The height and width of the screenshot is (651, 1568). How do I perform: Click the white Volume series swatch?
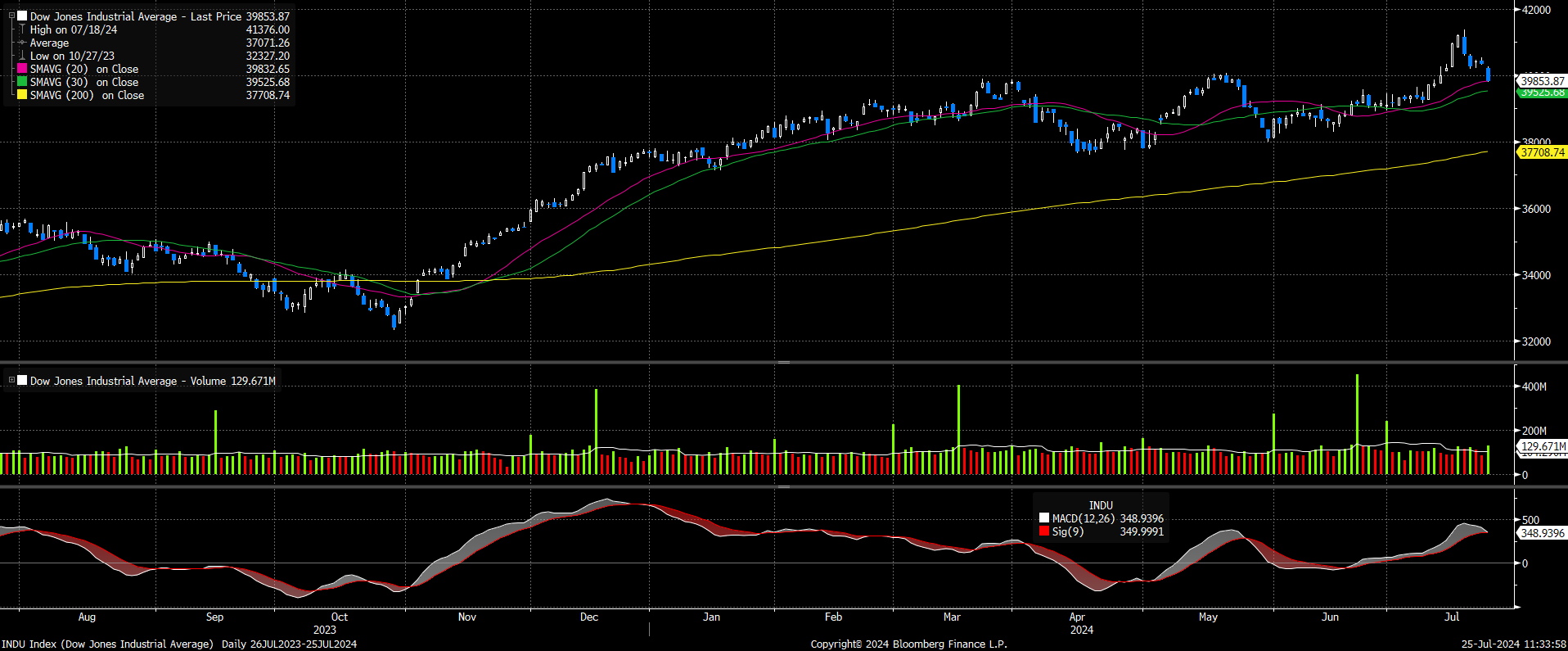pos(23,380)
